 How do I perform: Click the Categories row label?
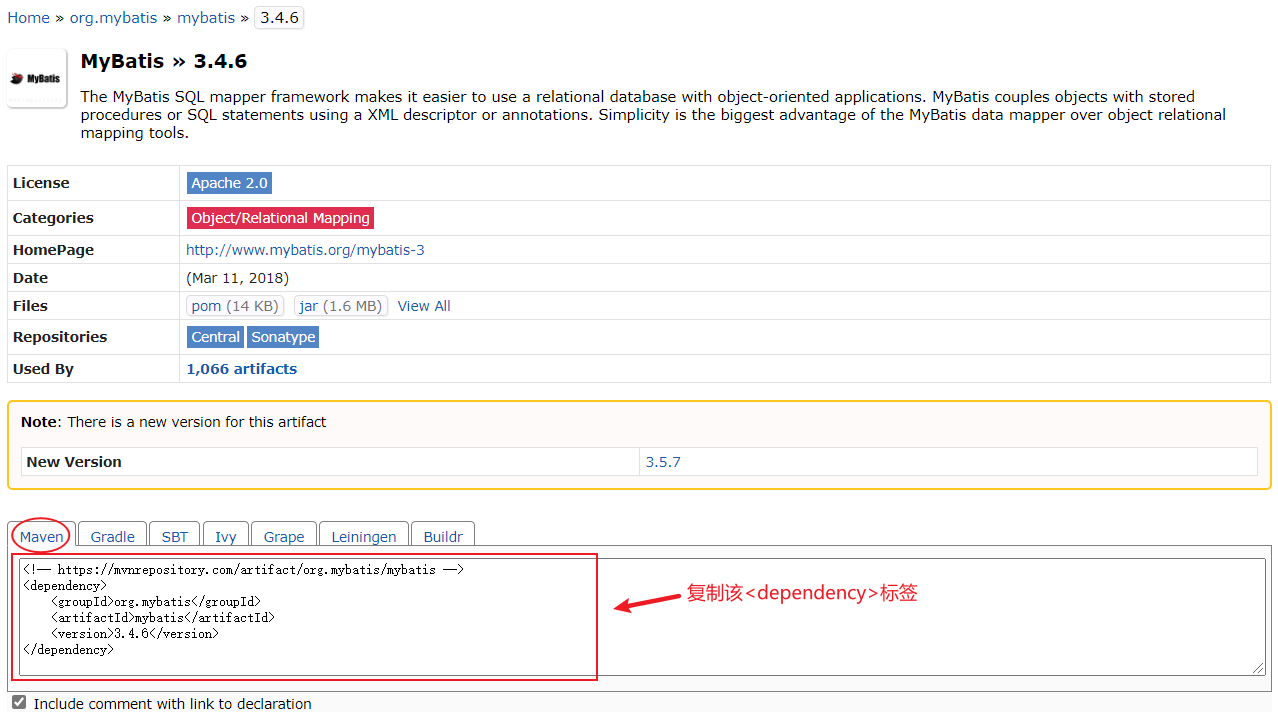click(x=53, y=218)
